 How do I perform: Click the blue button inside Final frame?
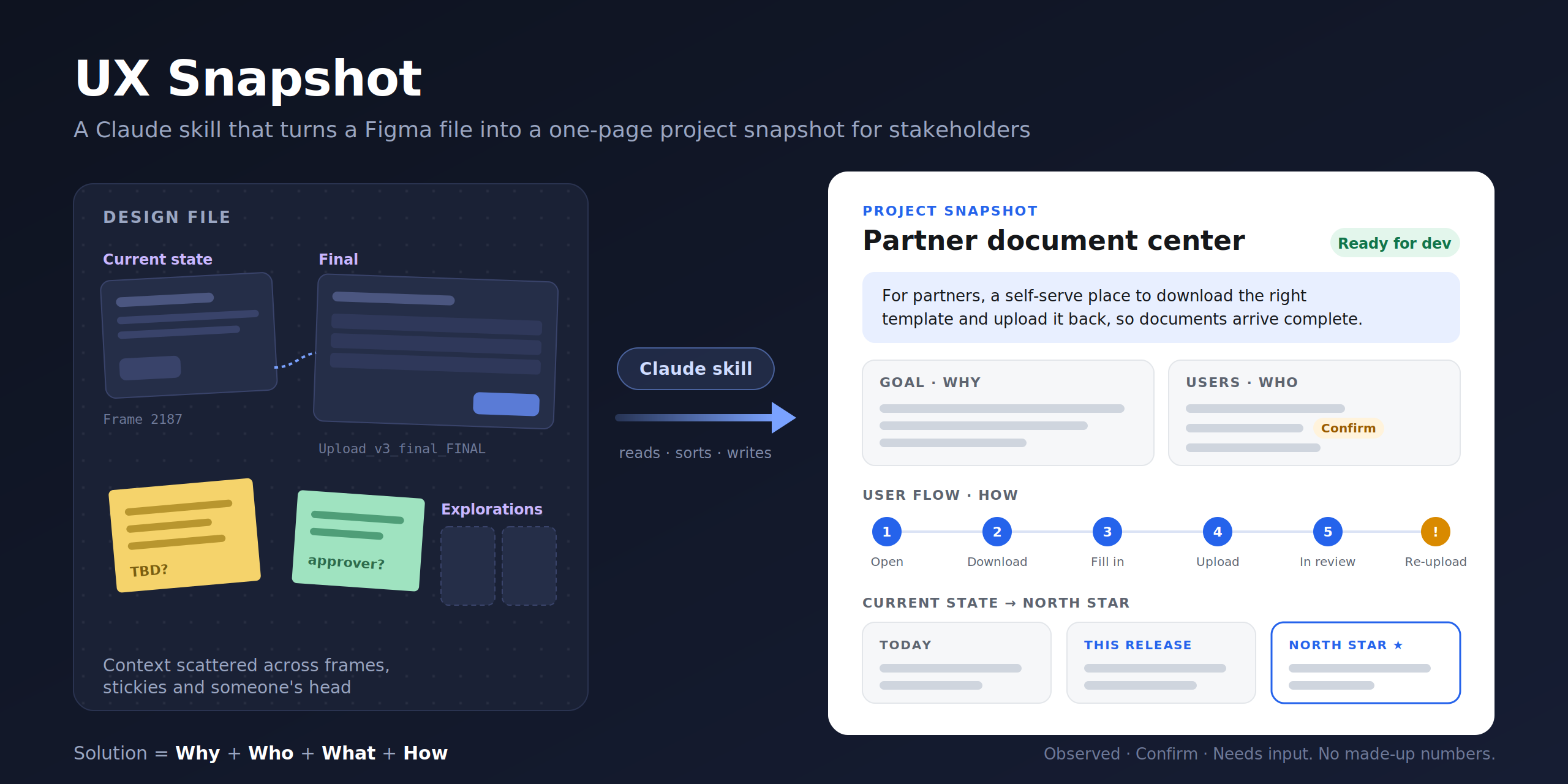tap(506, 404)
